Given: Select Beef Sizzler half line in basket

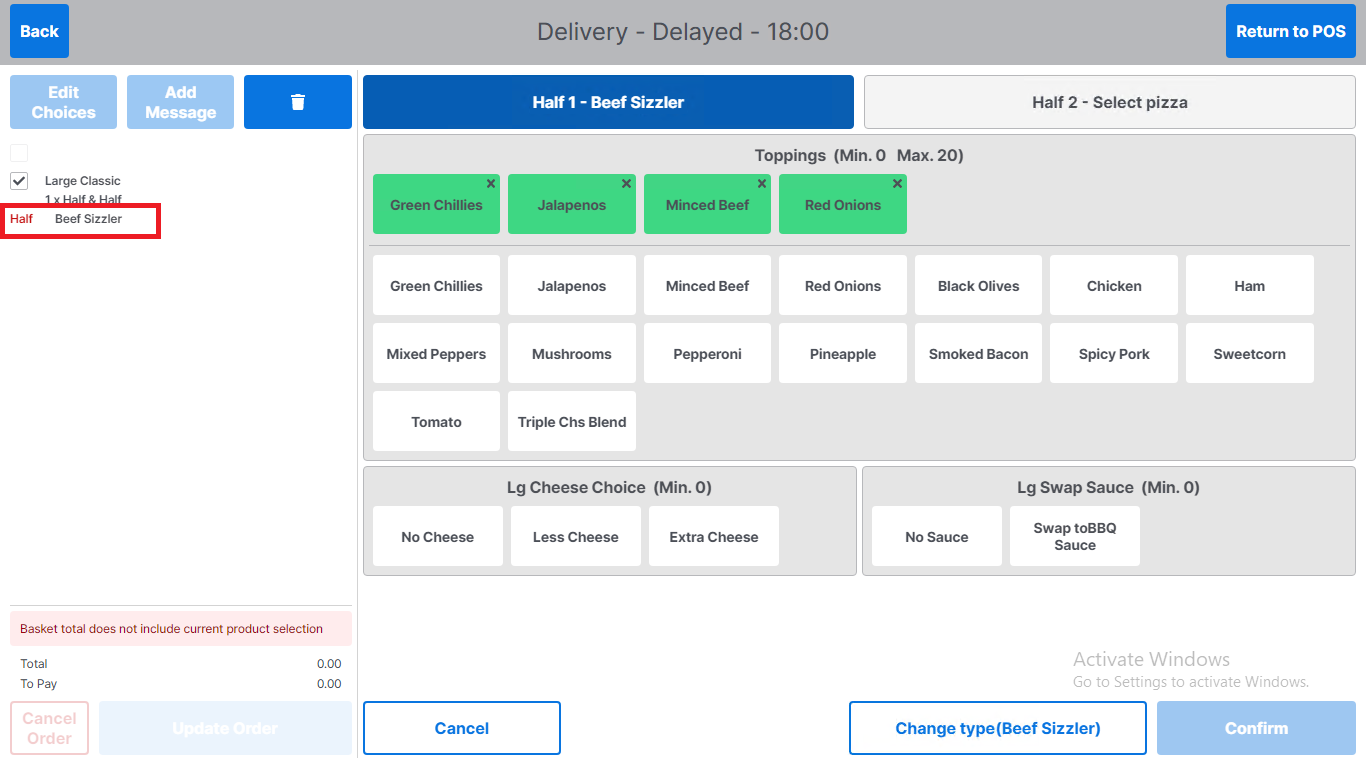Looking at the screenshot, I should (88, 219).
